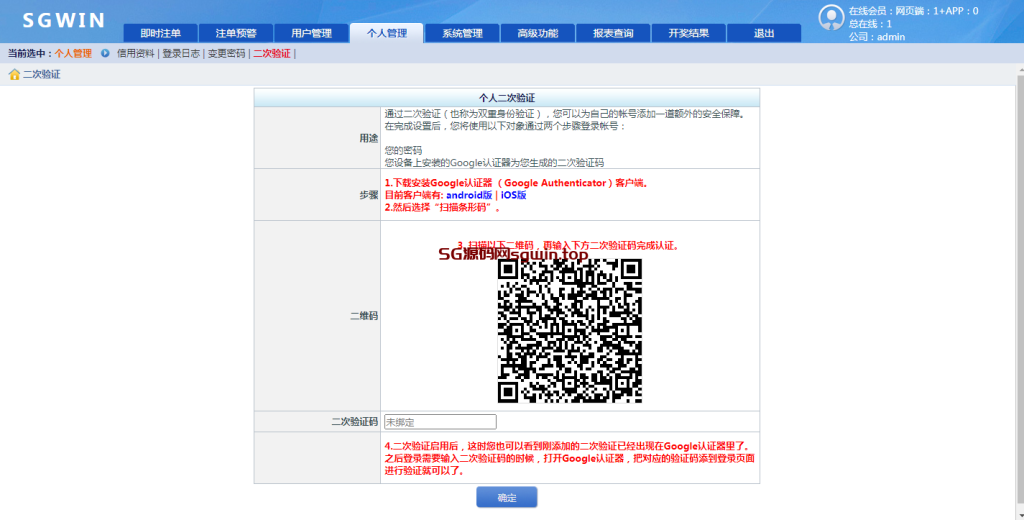Click the 总在线：1 text
Screen dimensions: 1024x520
(870, 24)
